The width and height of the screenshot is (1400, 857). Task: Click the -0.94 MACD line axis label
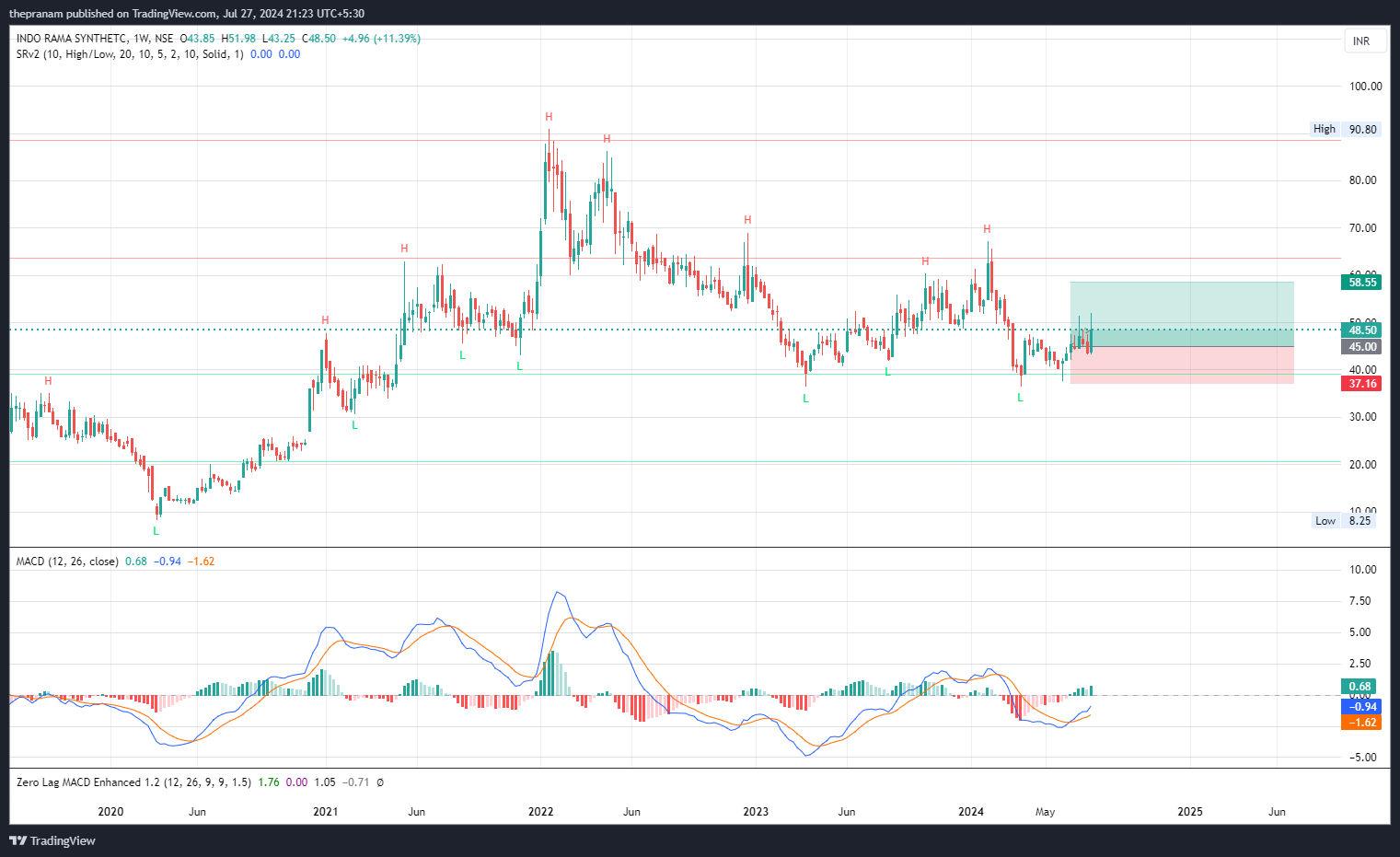pos(1362,707)
